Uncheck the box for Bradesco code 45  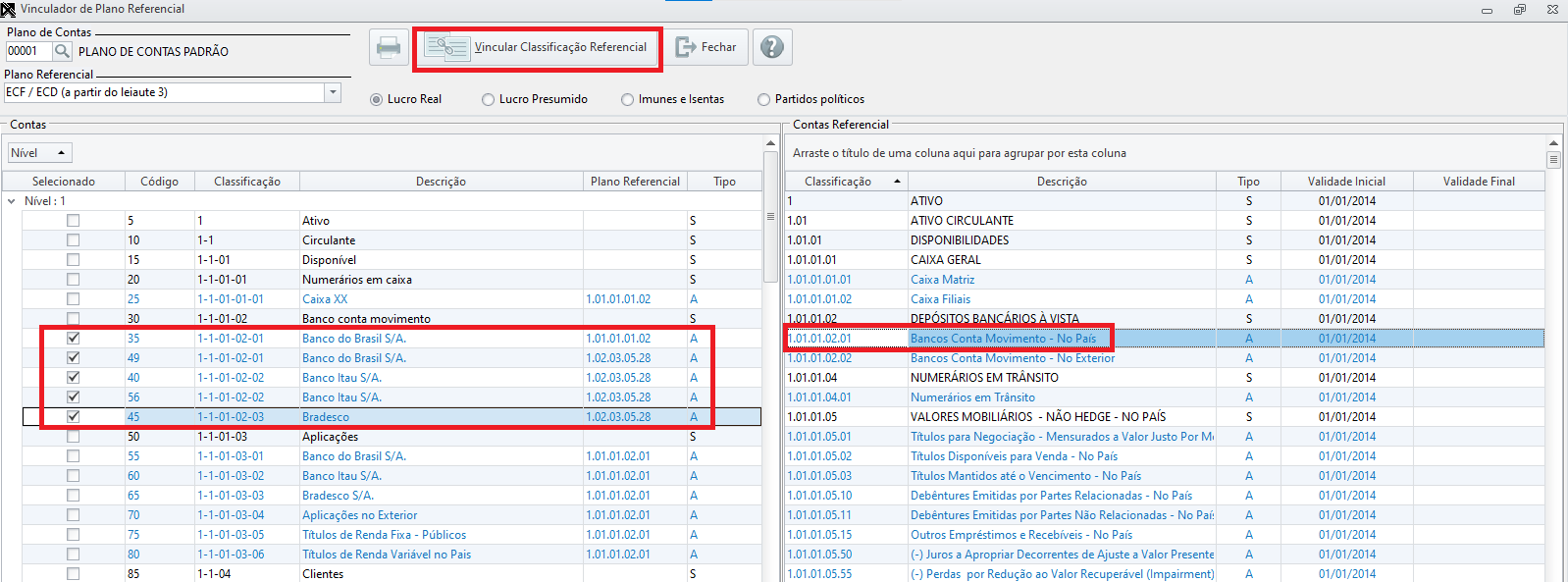tap(74, 417)
